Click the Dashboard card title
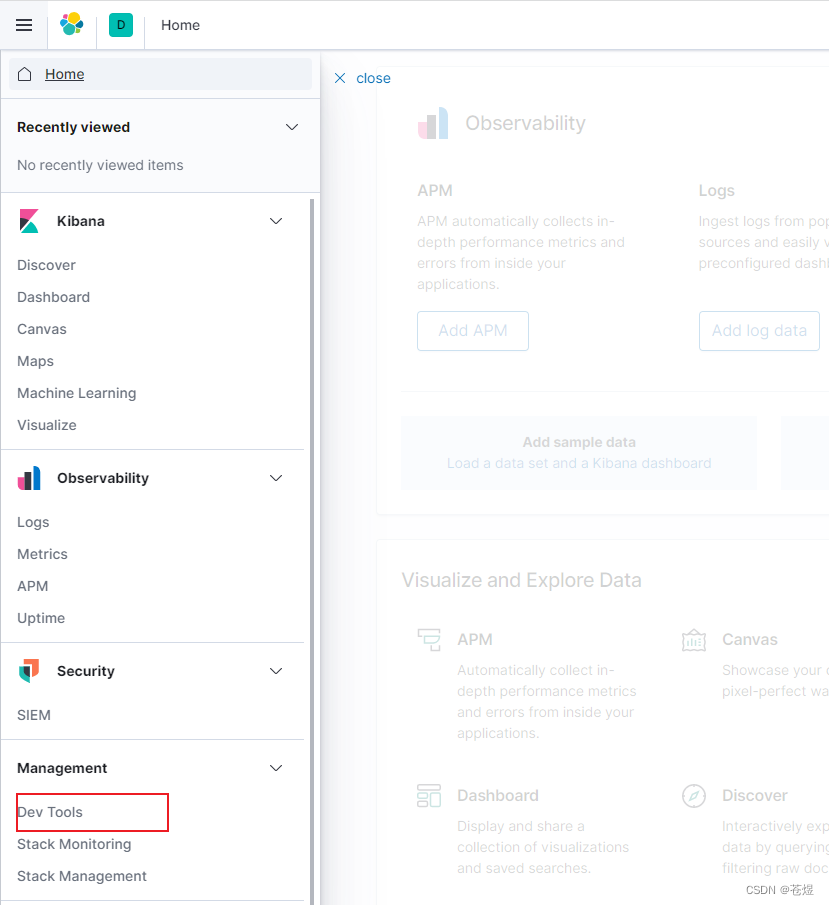 [498, 795]
